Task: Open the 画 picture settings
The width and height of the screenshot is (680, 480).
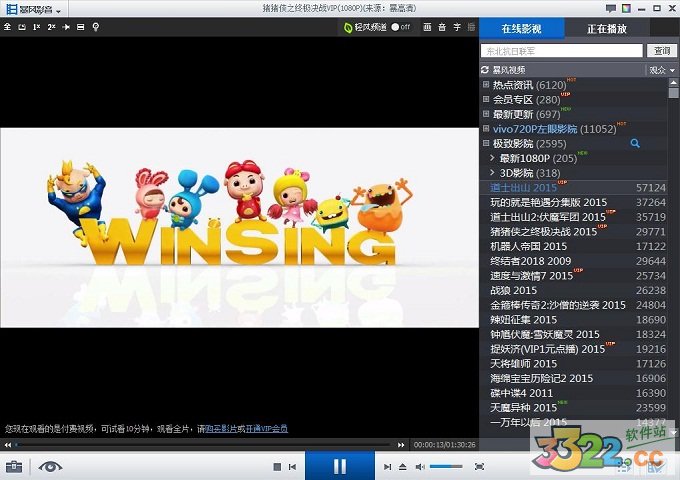Action: [x=427, y=27]
